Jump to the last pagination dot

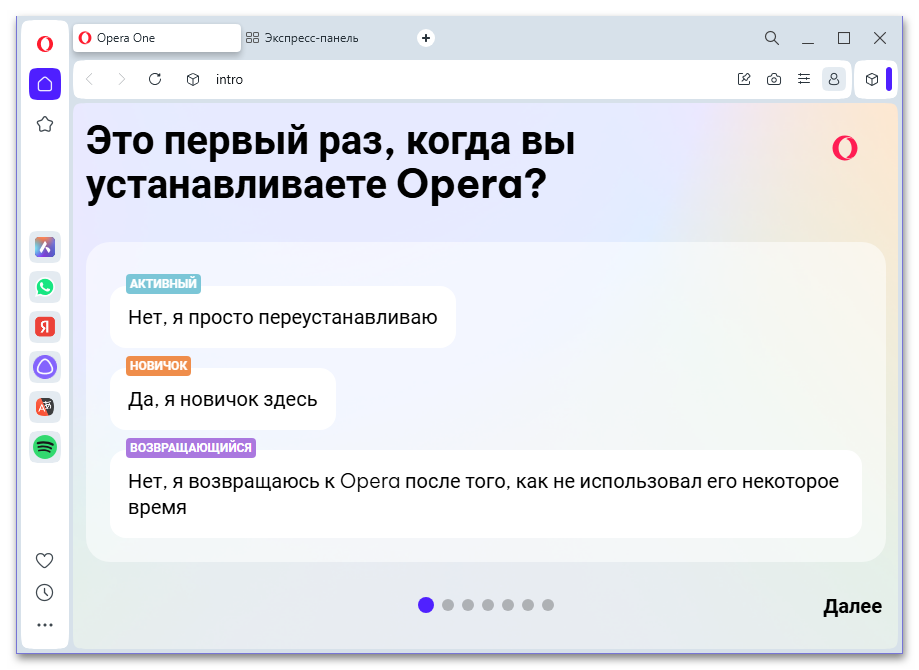pyautogui.click(x=548, y=605)
